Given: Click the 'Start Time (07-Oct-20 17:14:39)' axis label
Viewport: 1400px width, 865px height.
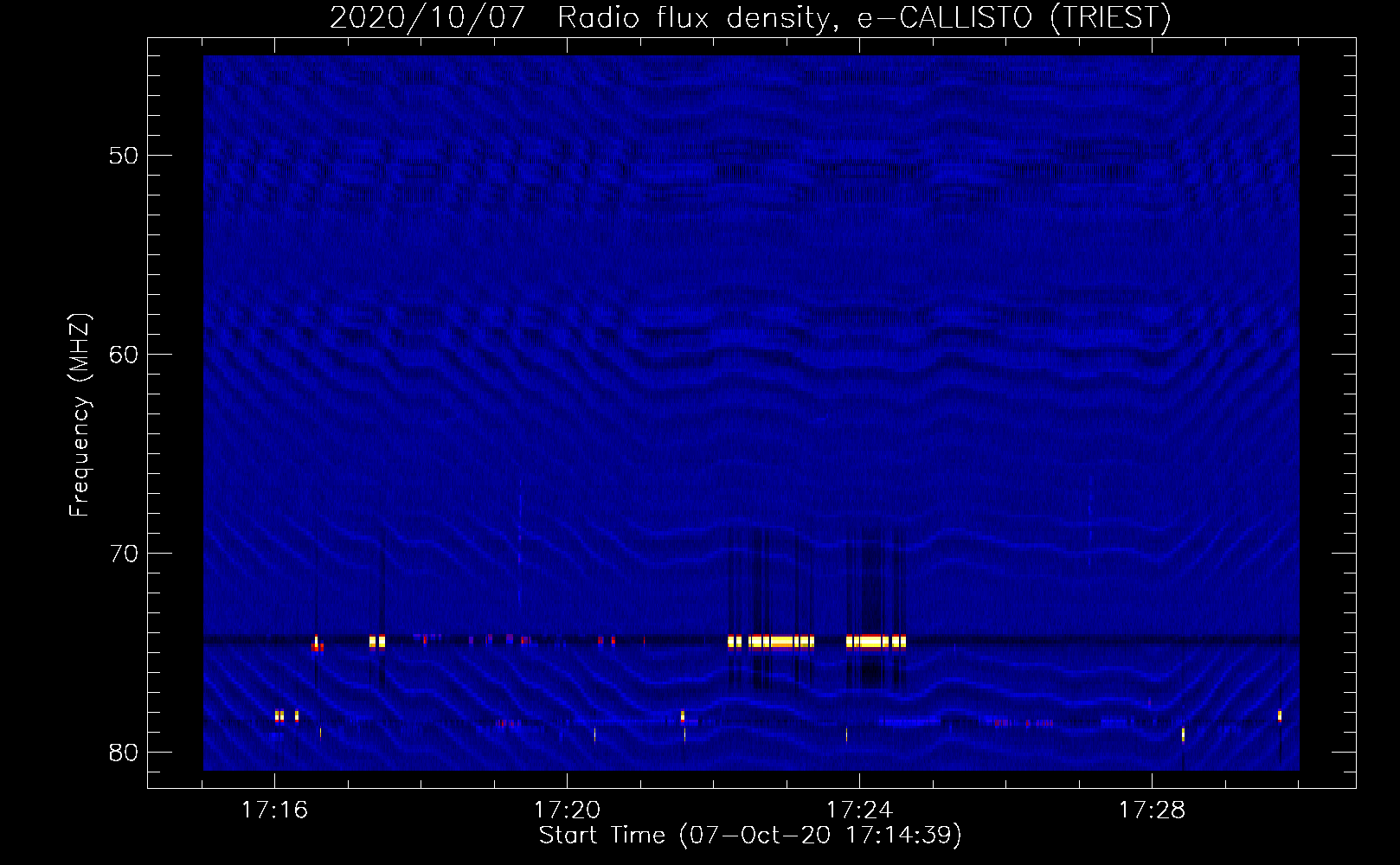Looking at the screenshot, I should point(750,836).
